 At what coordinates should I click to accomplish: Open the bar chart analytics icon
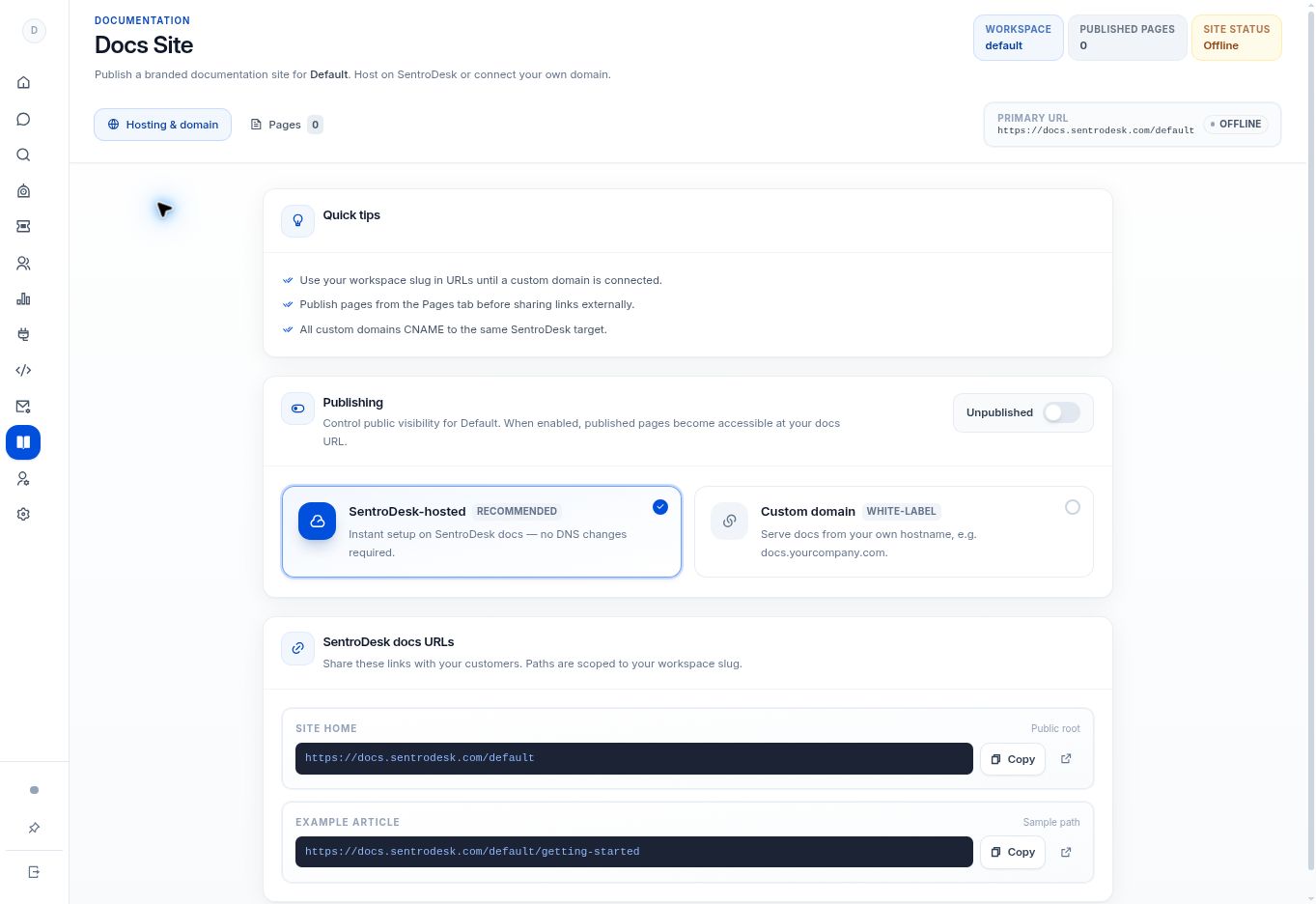coord(23,298)
